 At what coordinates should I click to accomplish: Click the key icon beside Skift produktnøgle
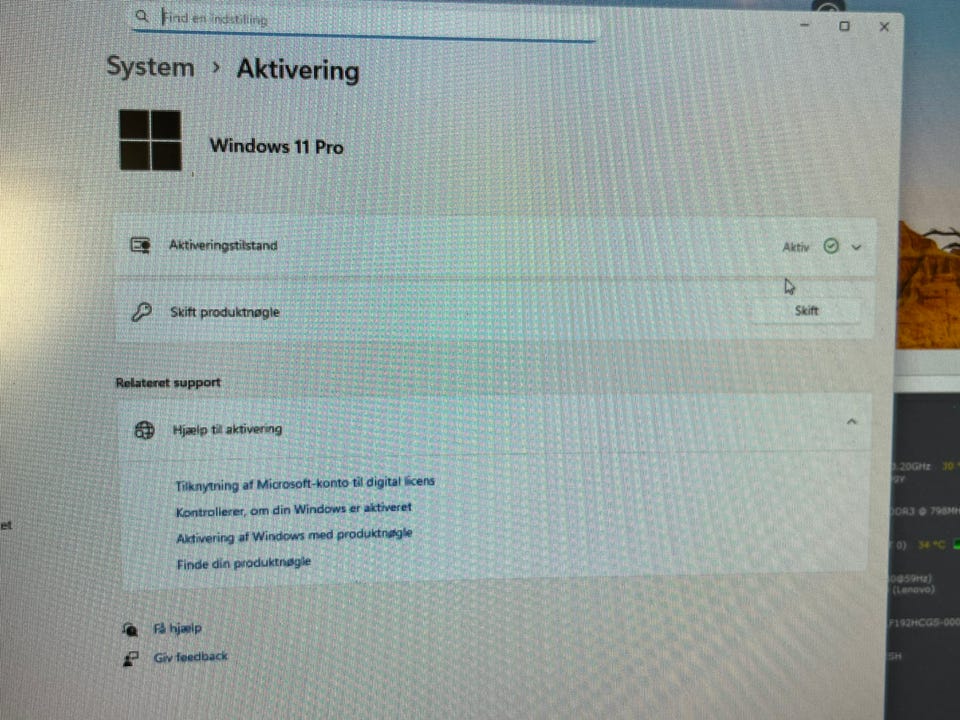141,312
